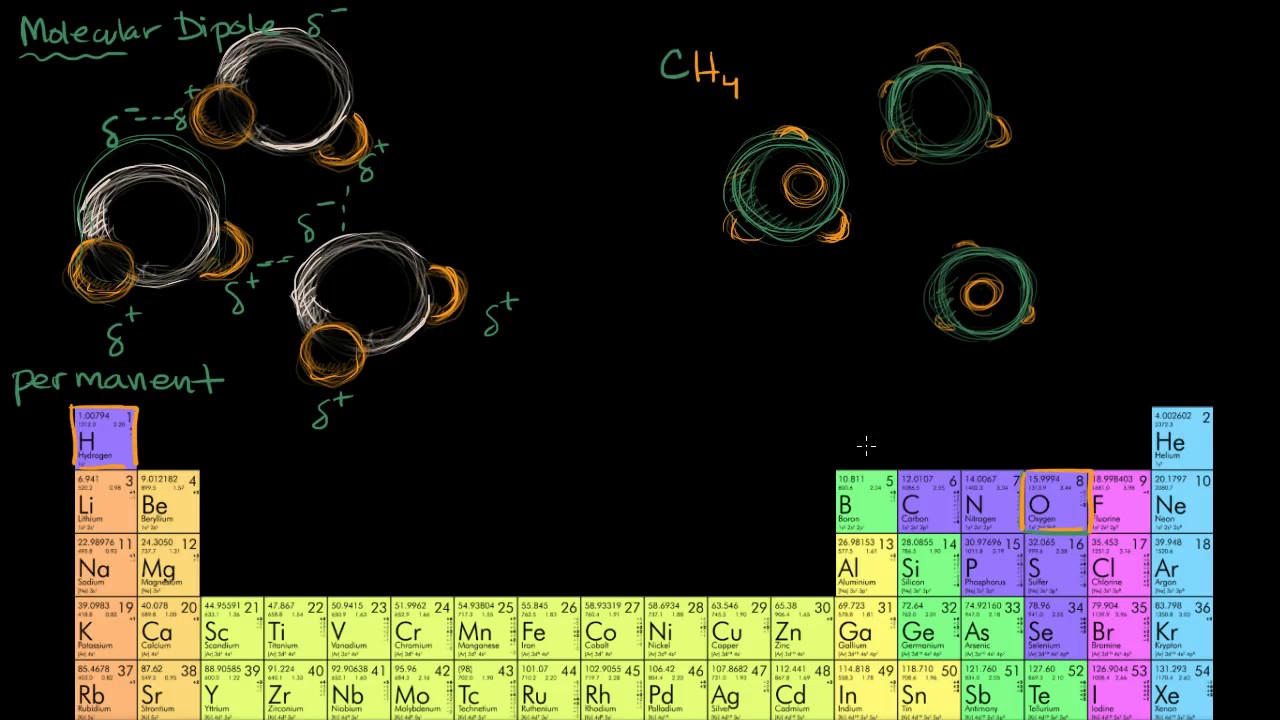The height and width of the screenshot is (720, 1280).
Task: Select the Titanium (Ti) element cell
Action: point(296,627)
